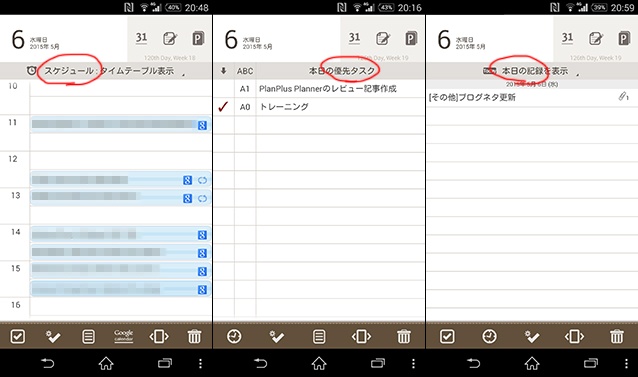The width and height of the screenshot is (638, 377).
Task: Tap the alarm clock icon beside スケジュール
Action: click(31, 71)
